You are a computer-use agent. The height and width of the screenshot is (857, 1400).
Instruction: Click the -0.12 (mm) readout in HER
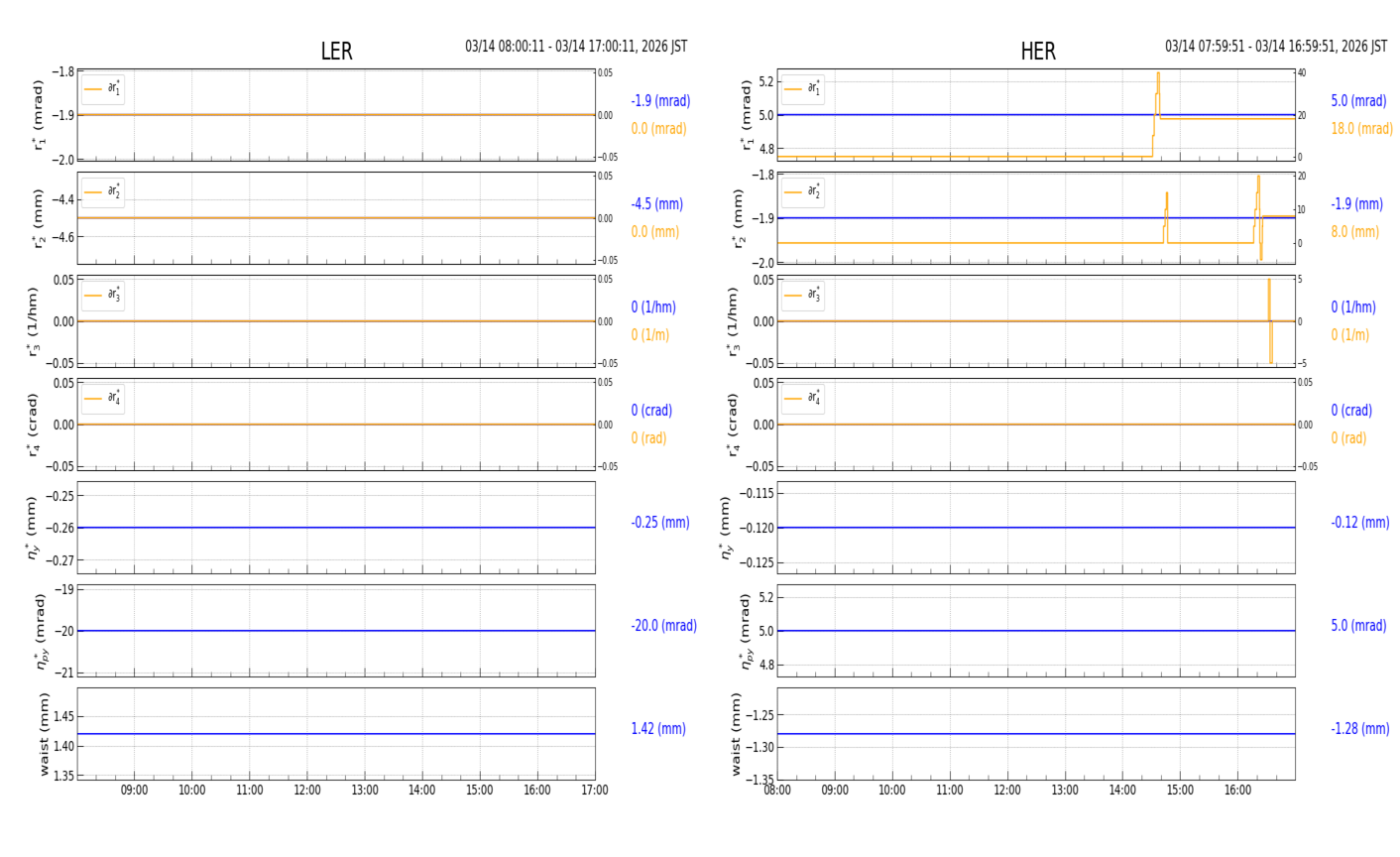pos(1359,523)
